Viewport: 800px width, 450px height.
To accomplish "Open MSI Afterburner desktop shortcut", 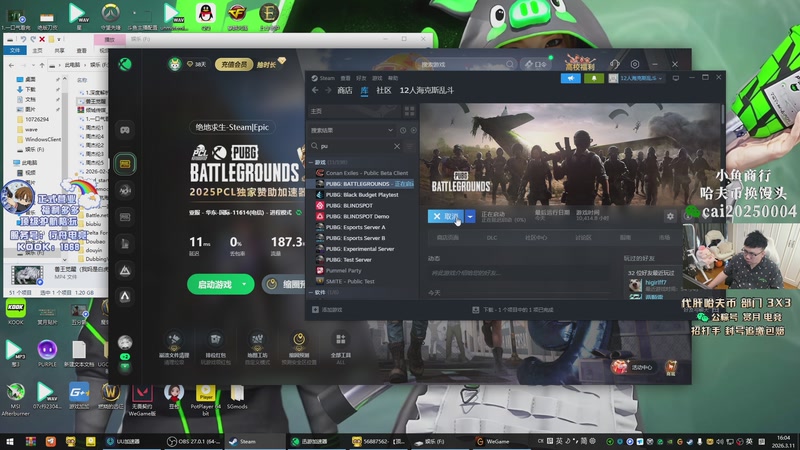I will coord(15,399).
